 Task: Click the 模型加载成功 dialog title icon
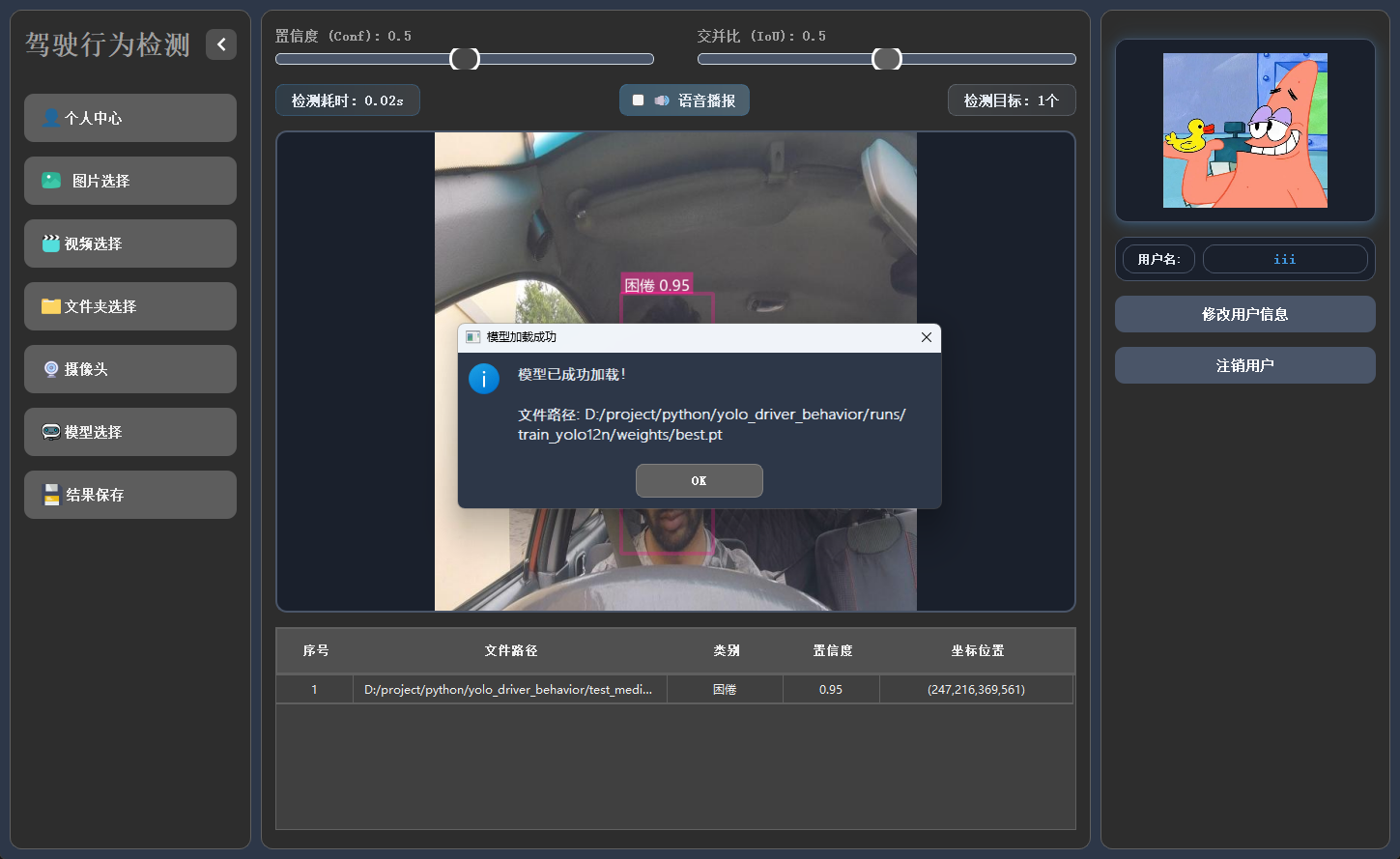click(x=472, y=337)
